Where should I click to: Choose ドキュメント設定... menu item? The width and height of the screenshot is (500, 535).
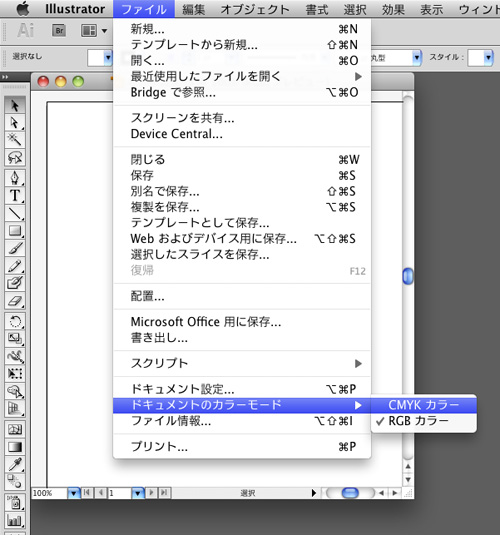coord(242,389)
